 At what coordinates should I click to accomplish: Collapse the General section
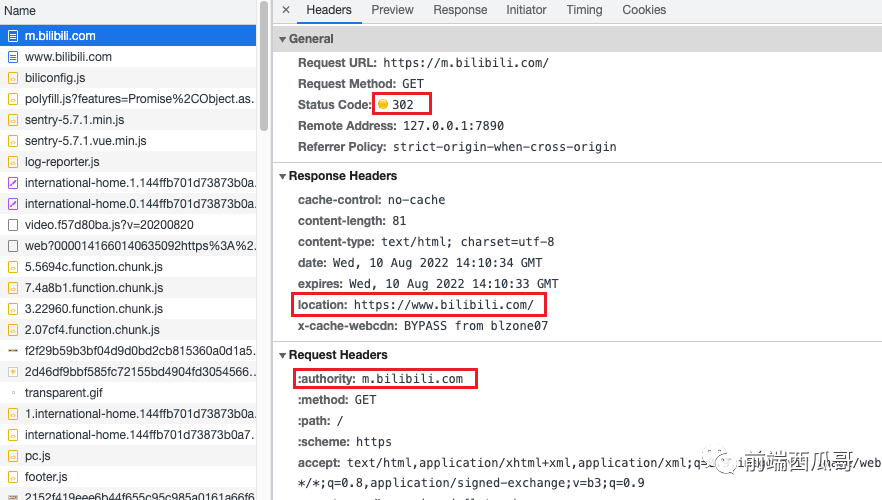[282, 39]
